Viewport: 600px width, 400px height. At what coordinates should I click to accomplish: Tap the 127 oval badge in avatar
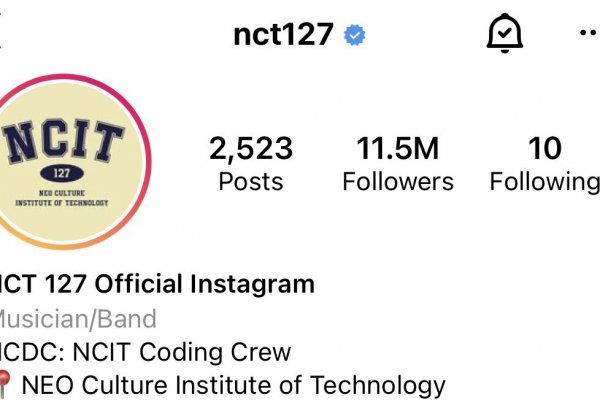click(62, 173)
